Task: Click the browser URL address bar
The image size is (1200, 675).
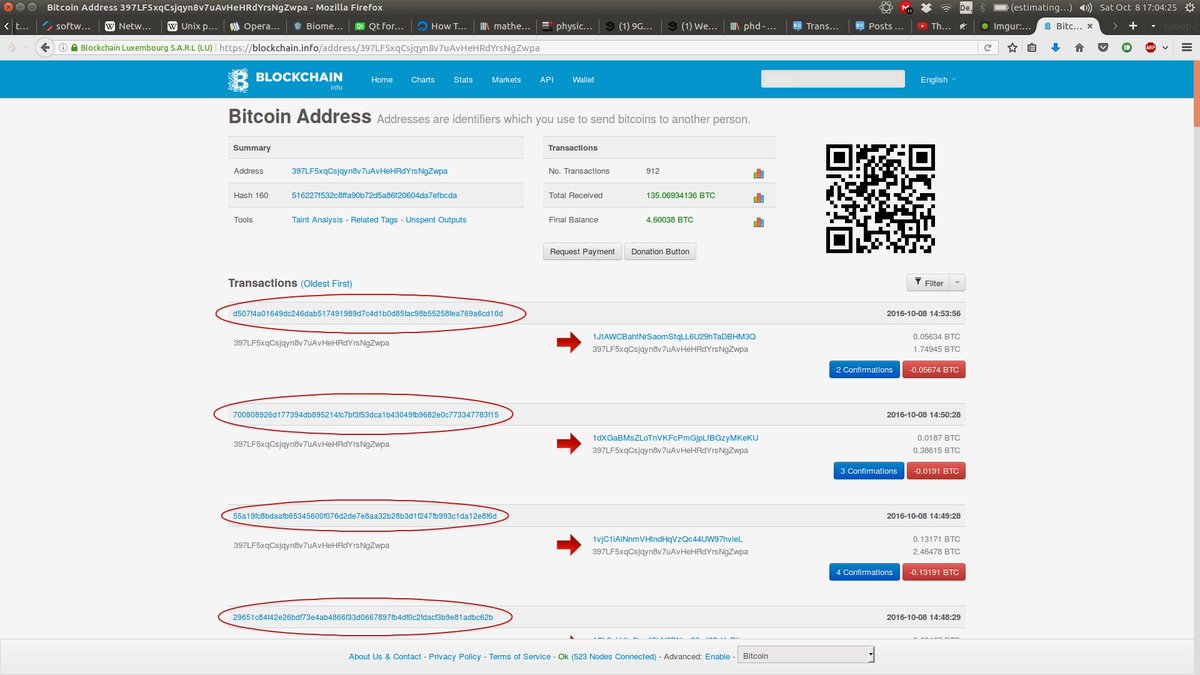Action: coord(595,47)
